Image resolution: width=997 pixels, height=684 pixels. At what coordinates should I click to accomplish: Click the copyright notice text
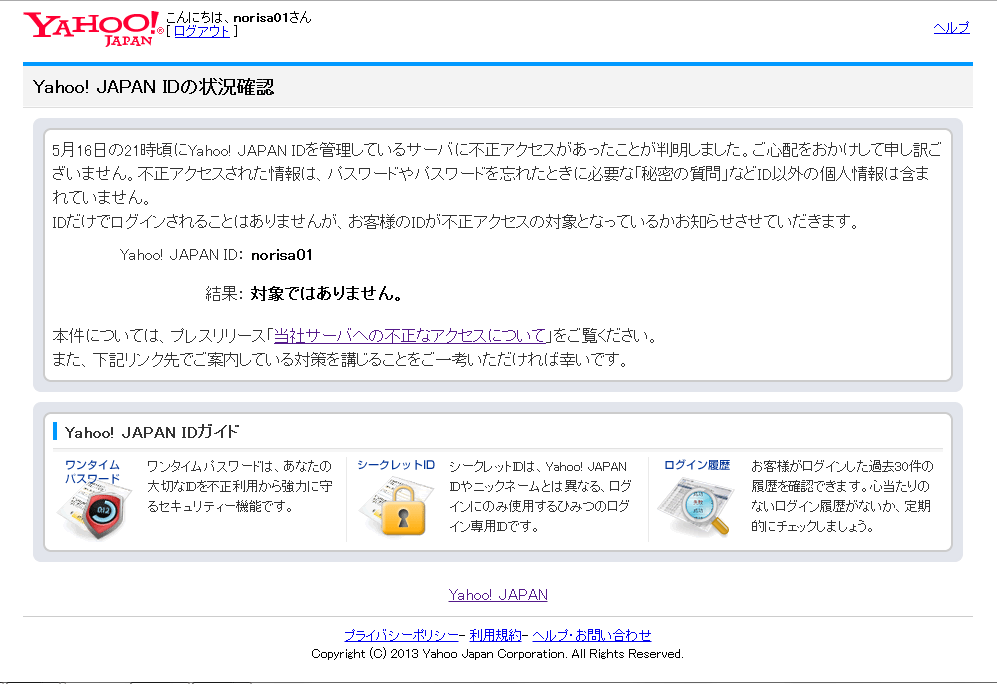coord(497,654)
